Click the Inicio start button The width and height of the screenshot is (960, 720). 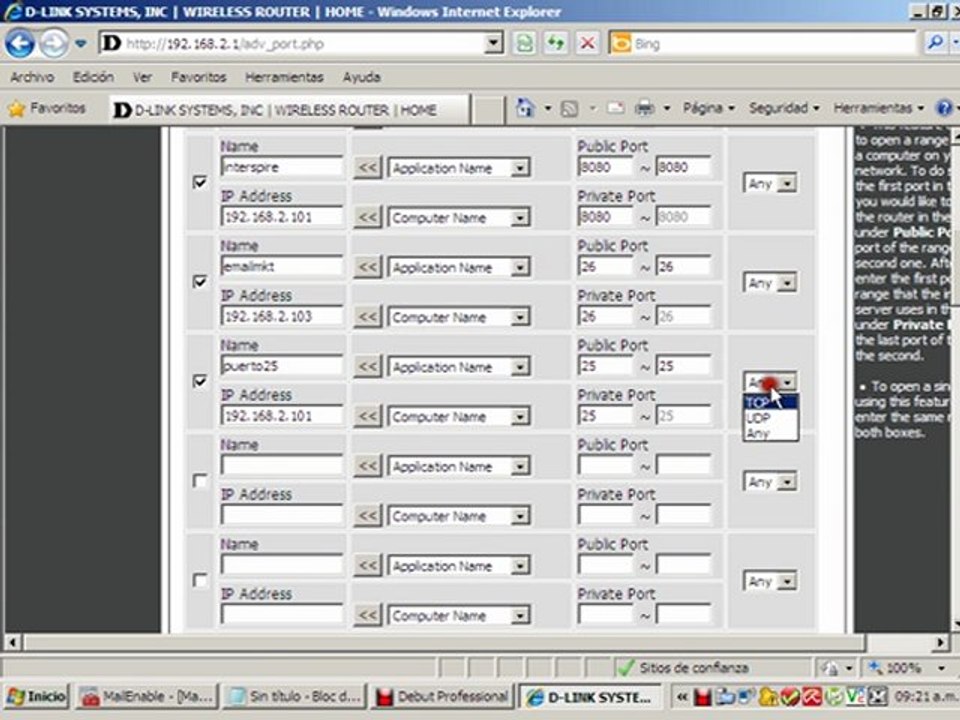pos(36,697)
